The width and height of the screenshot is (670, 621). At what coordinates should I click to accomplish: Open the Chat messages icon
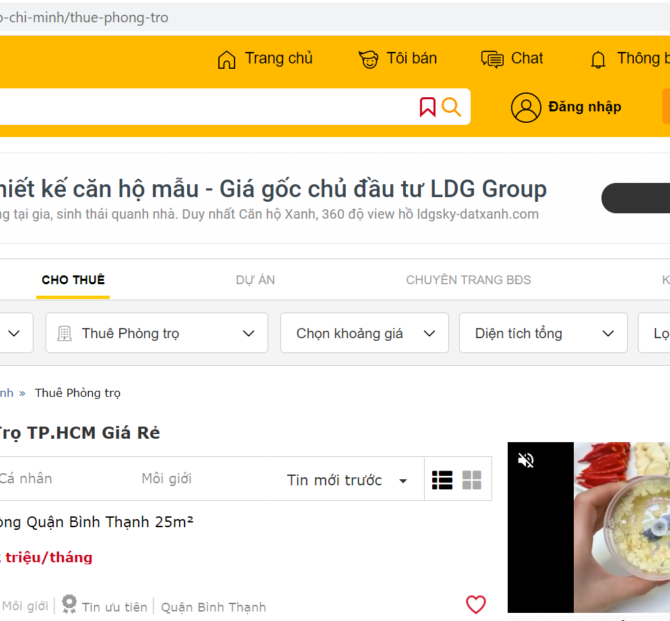492,60
